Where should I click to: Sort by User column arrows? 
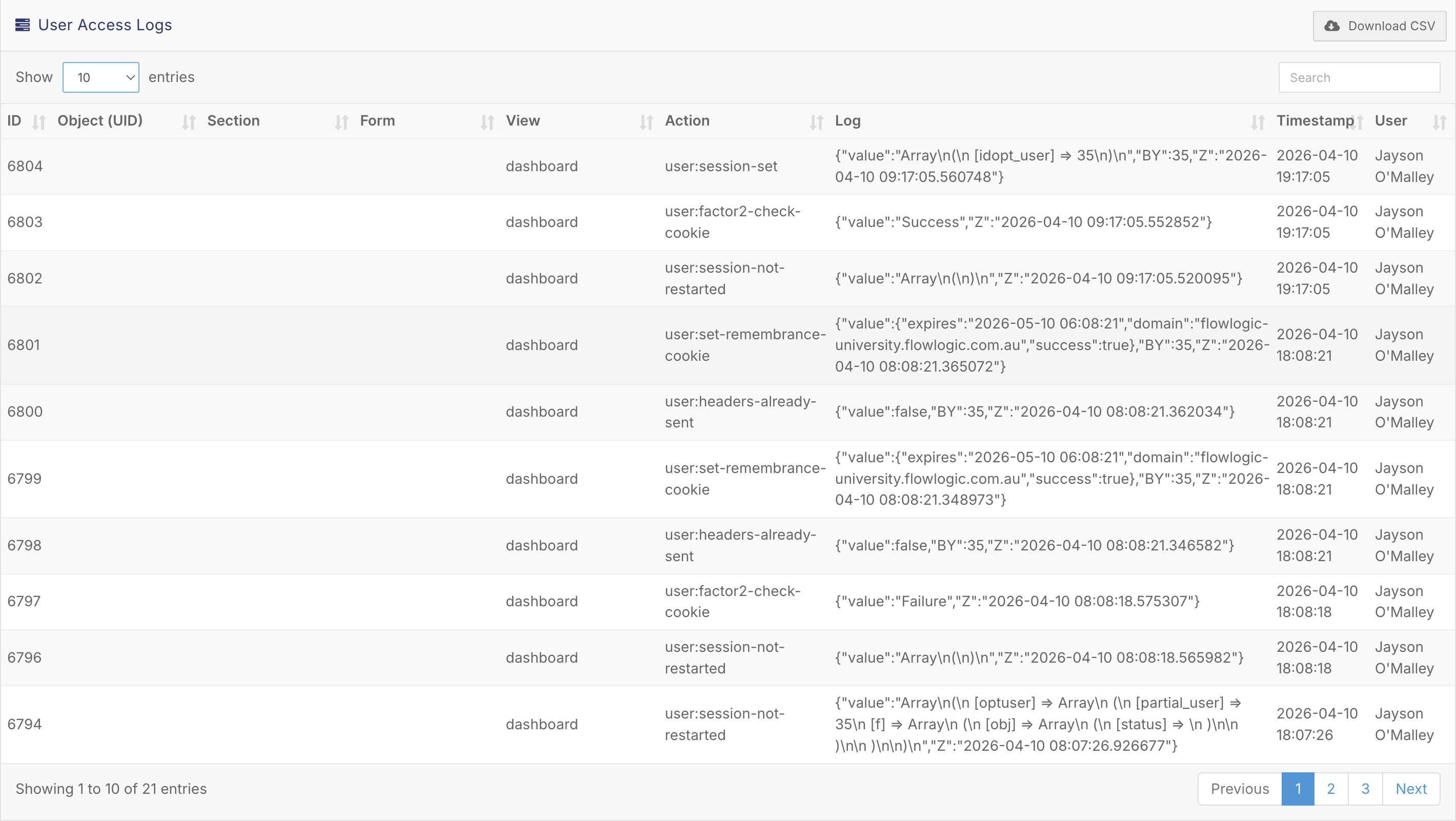click(1440, 121)
